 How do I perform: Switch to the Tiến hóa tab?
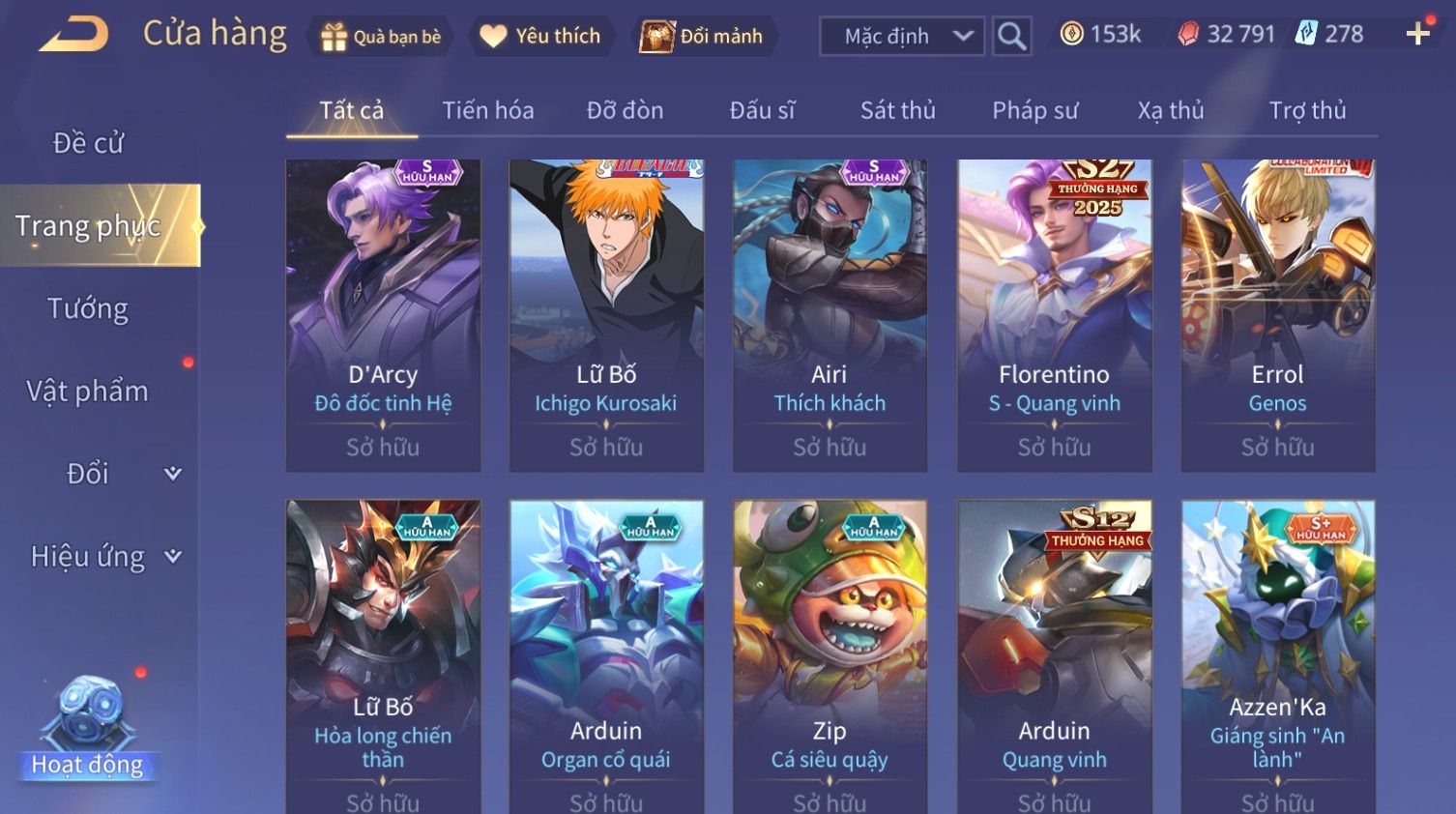pos(488,110)
